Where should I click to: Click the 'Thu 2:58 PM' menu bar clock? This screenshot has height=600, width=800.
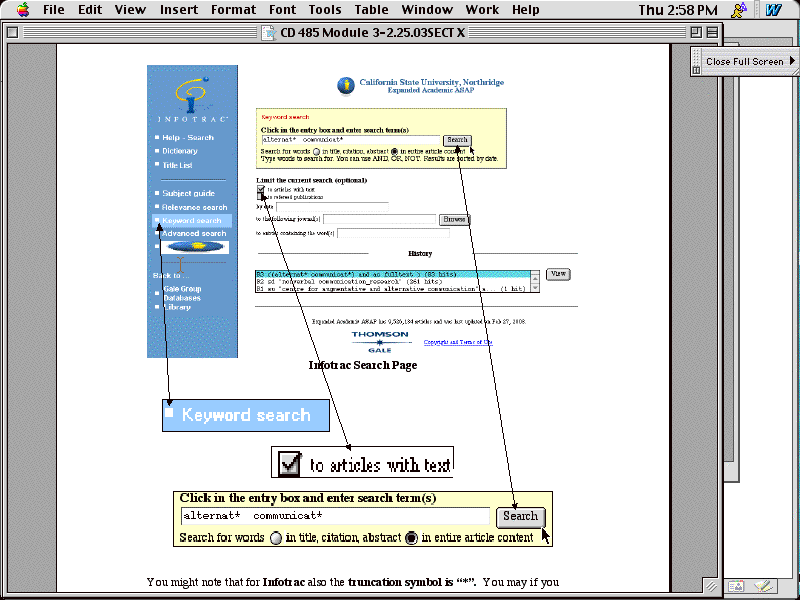pos(678,10)
